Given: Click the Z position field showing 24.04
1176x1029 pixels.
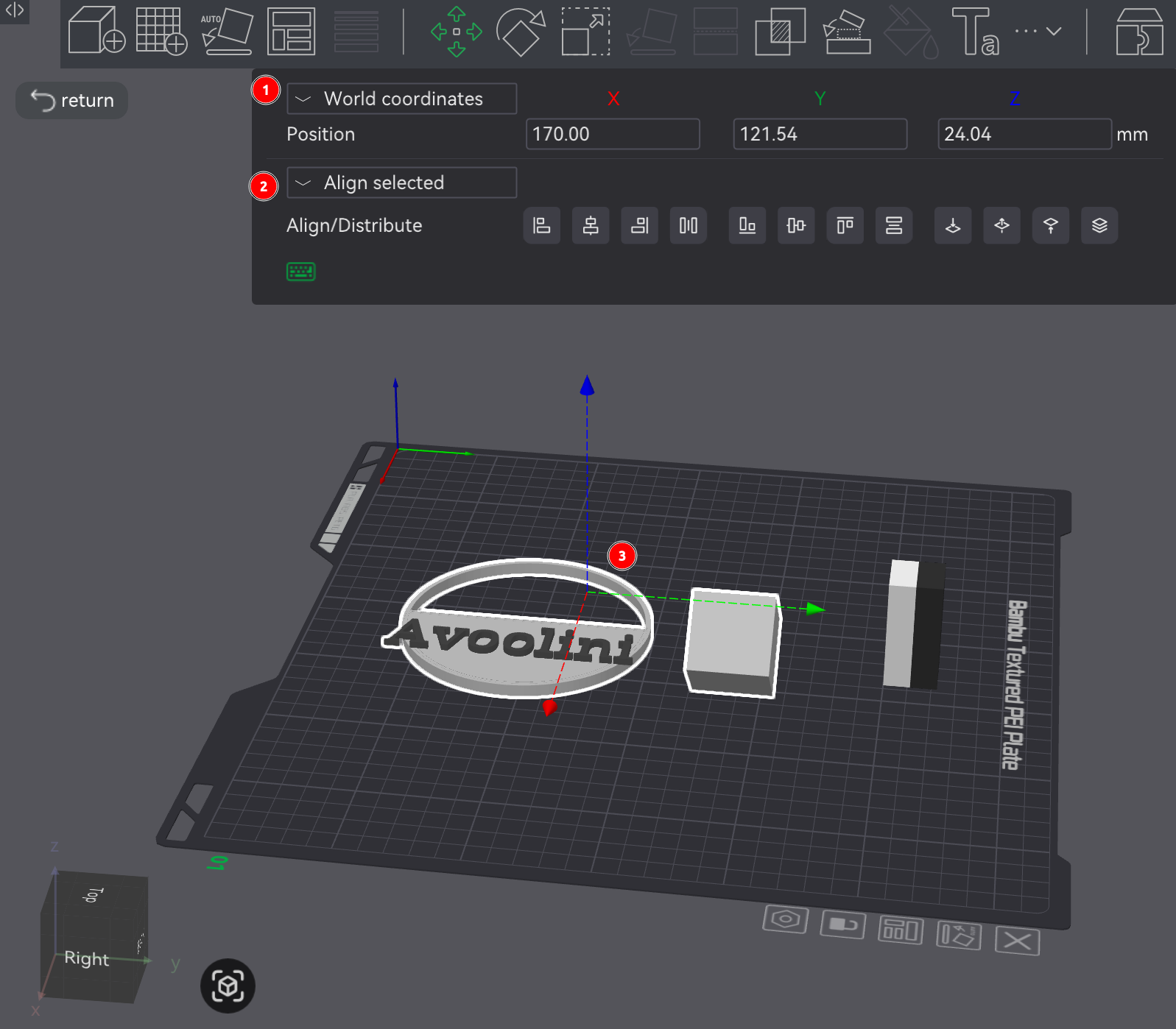Looking at the screenshot, I should click(1024, 134).
